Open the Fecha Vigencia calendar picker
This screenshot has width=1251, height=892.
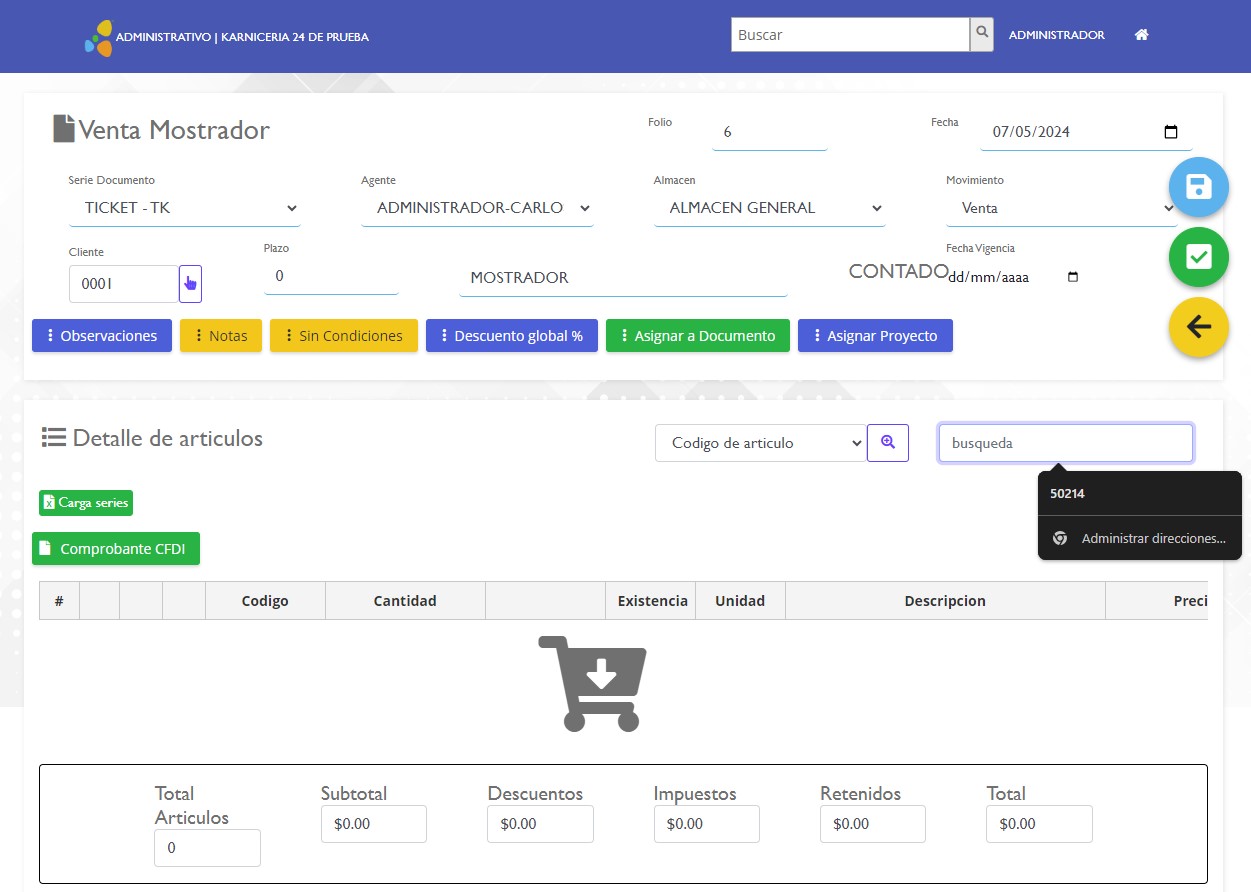(1073, 277)
